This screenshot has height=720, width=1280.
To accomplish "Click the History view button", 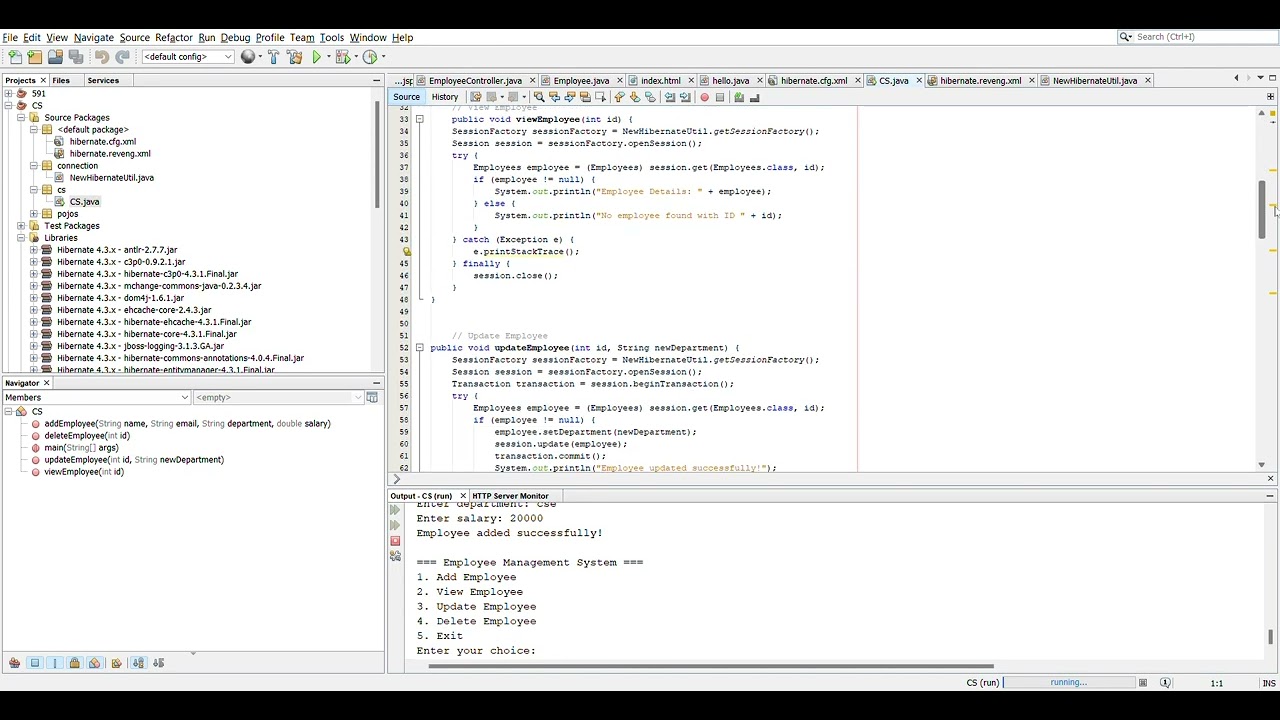I will 445,97.
